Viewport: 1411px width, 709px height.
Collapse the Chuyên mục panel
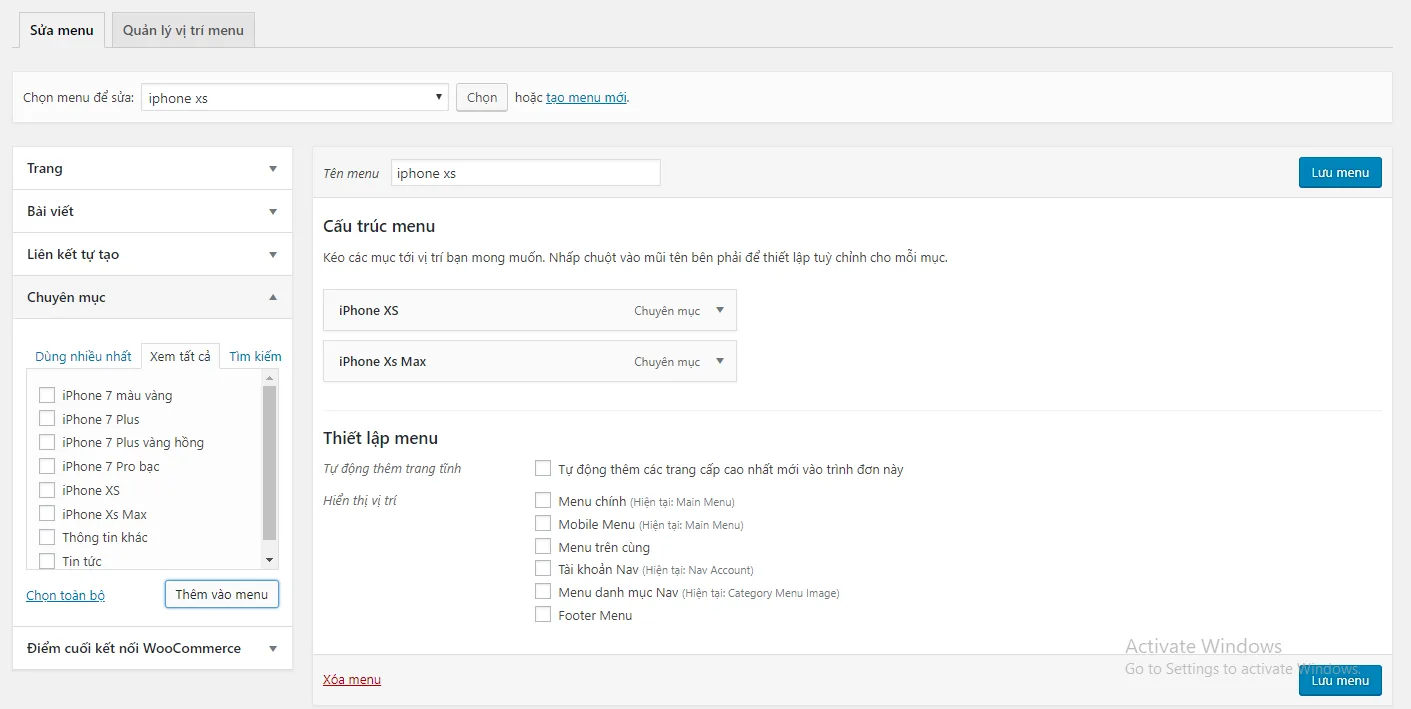click(152, 297)
